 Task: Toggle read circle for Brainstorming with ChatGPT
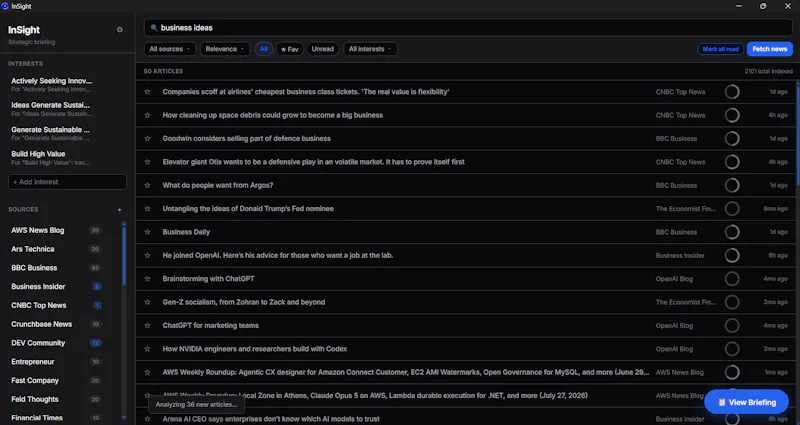point(732,279)
